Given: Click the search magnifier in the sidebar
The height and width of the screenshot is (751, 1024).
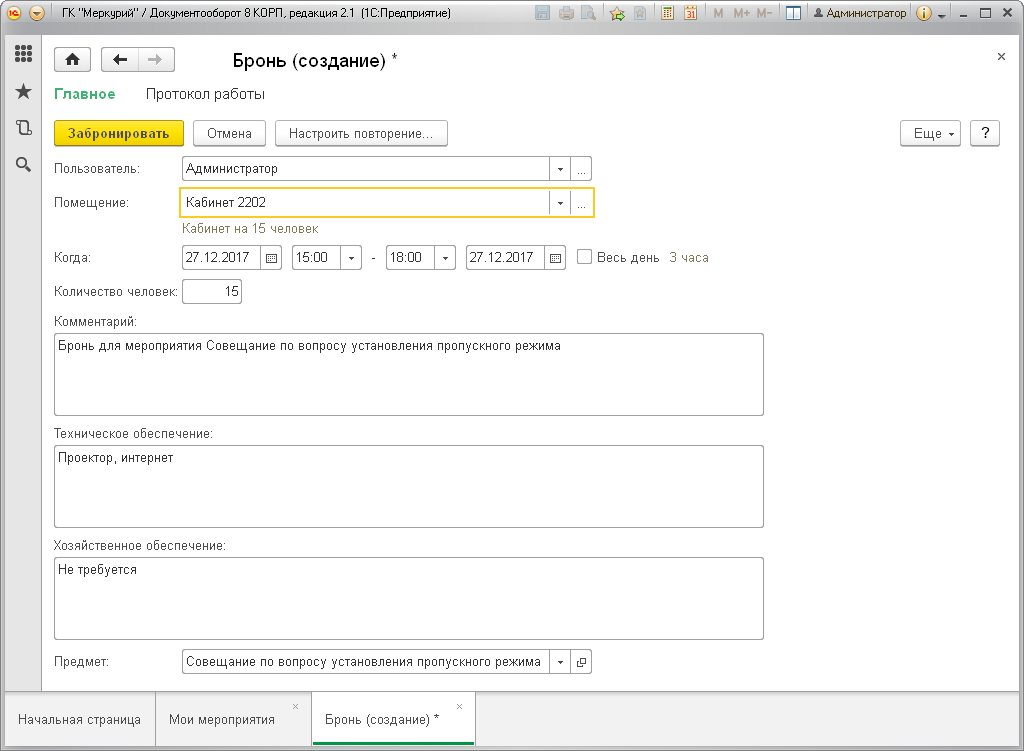Looking at the screenshot, I should [x=24, y=165].
